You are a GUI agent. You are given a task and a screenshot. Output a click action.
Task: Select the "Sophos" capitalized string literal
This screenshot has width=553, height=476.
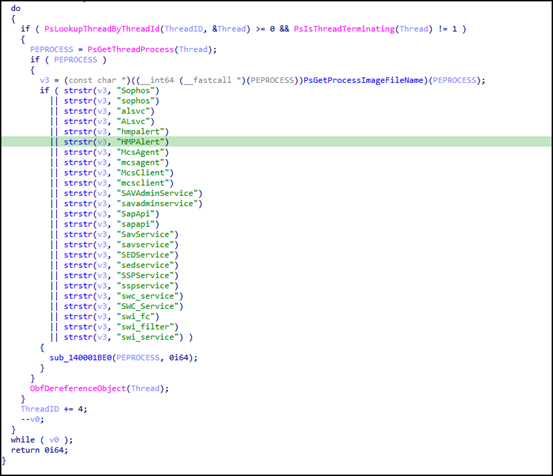(x=136, y=91)
